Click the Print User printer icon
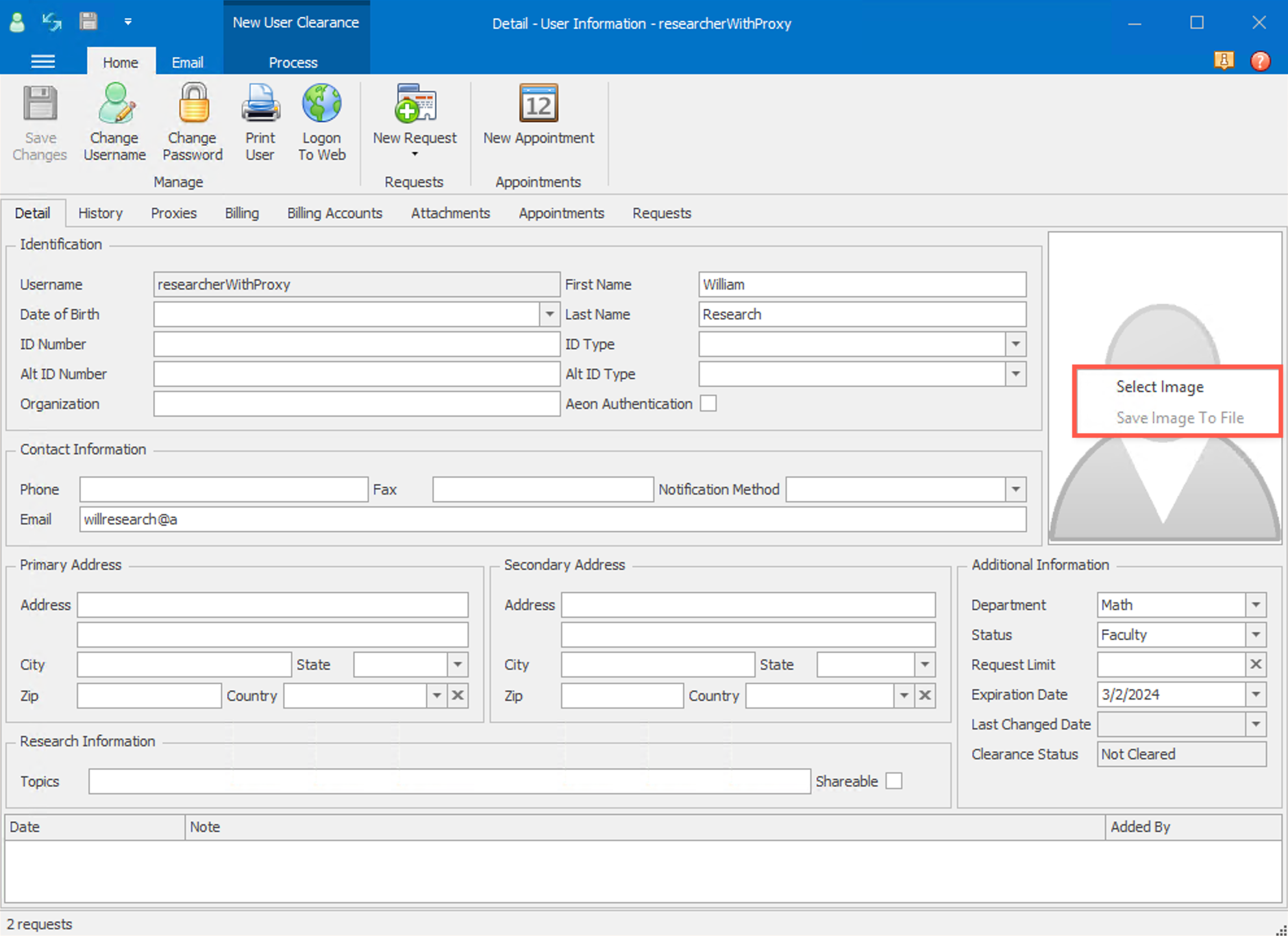 click(260, 105)
